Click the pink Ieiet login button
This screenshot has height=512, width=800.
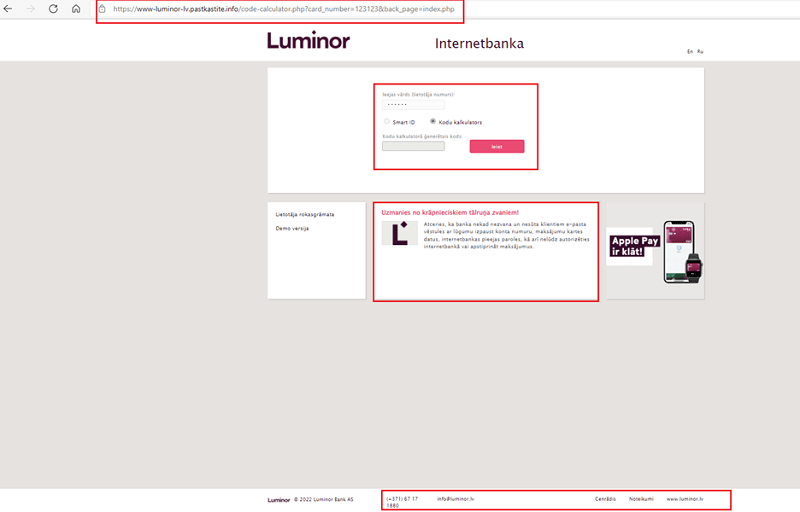[x=497, y=146]
